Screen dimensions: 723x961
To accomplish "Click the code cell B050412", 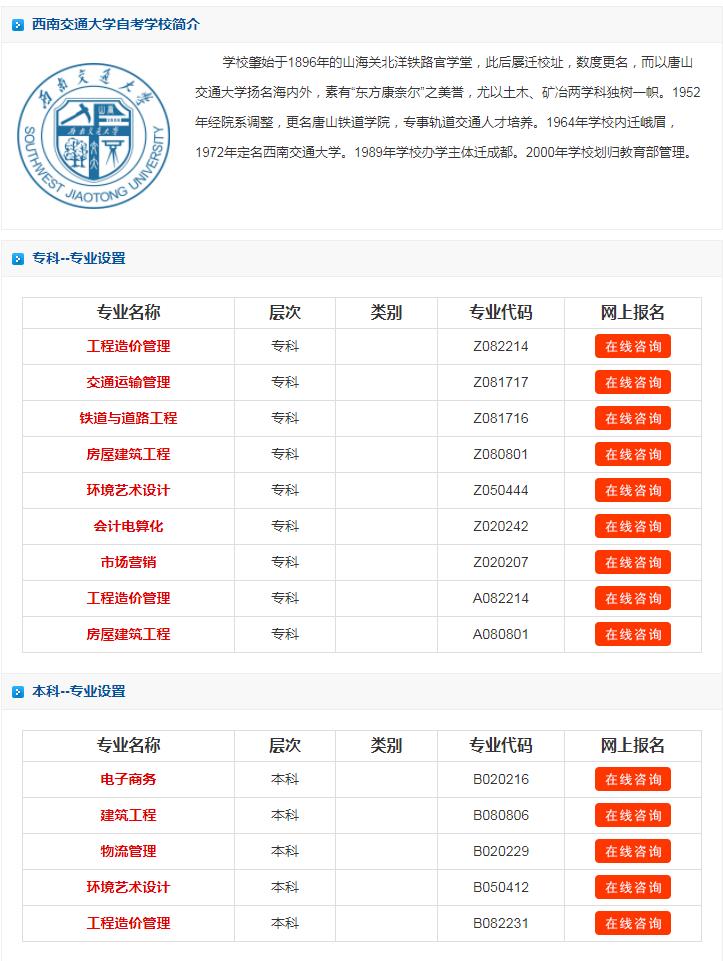I will tap(501, 887).
